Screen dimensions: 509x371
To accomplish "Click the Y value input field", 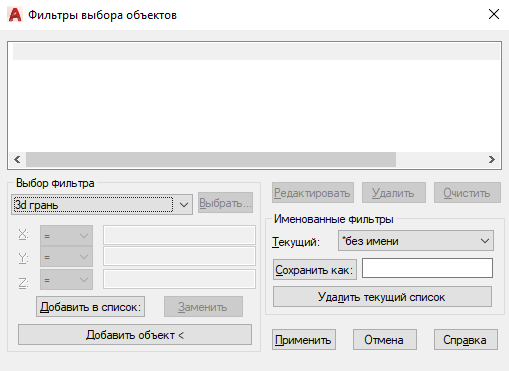I will click(x=179, y=256).
